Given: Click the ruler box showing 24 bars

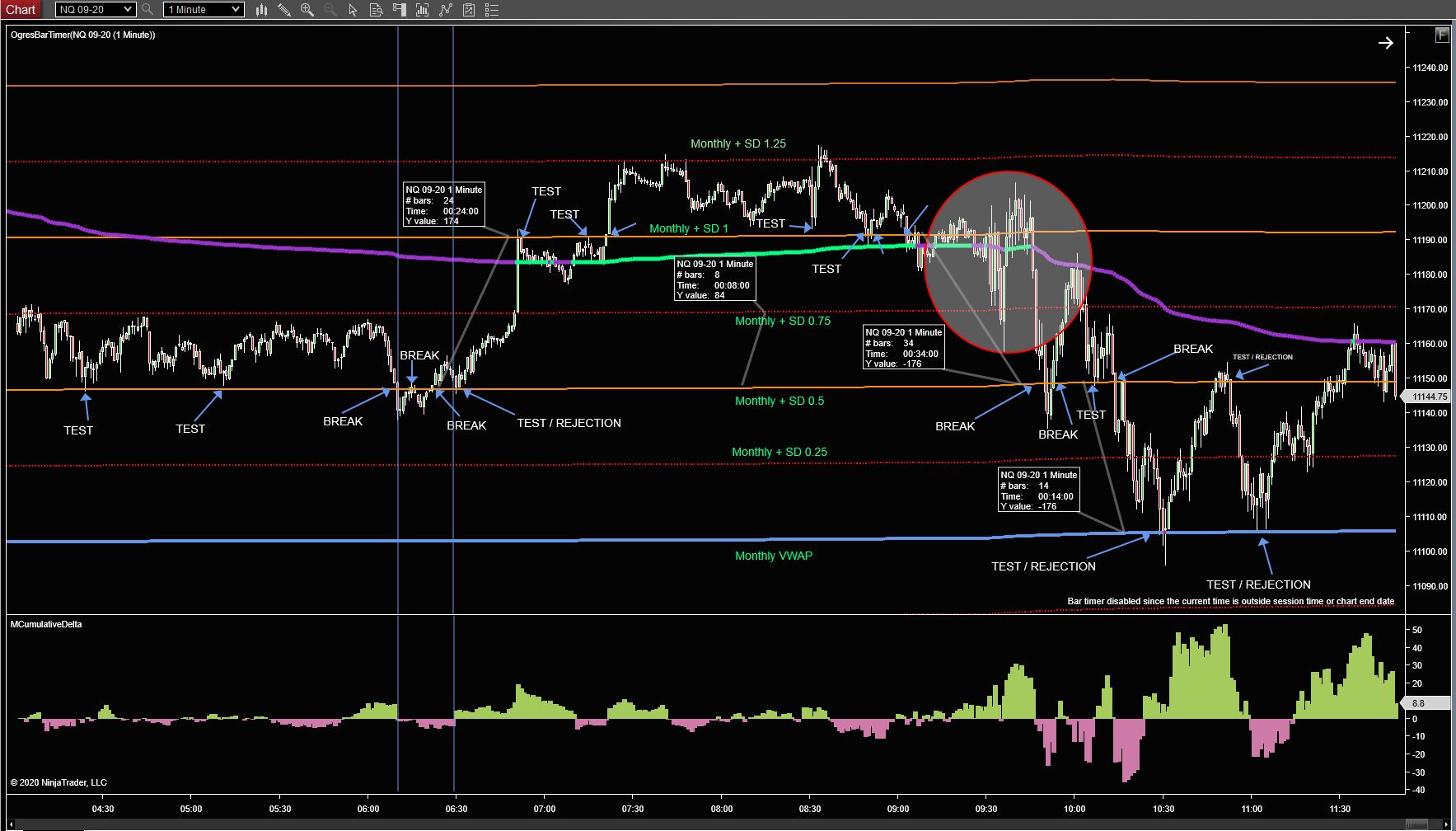Looking at the screenshot, I should point(443,204).
